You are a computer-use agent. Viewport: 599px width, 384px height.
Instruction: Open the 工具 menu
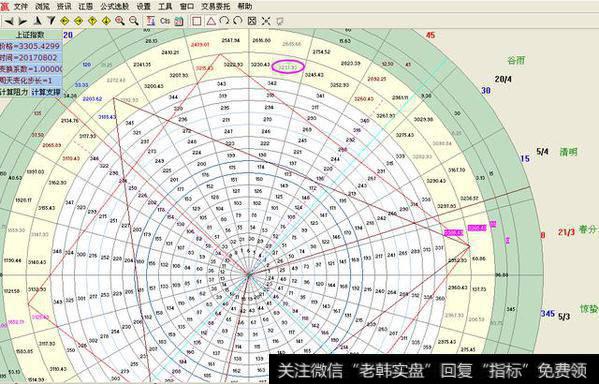[165, 6]
